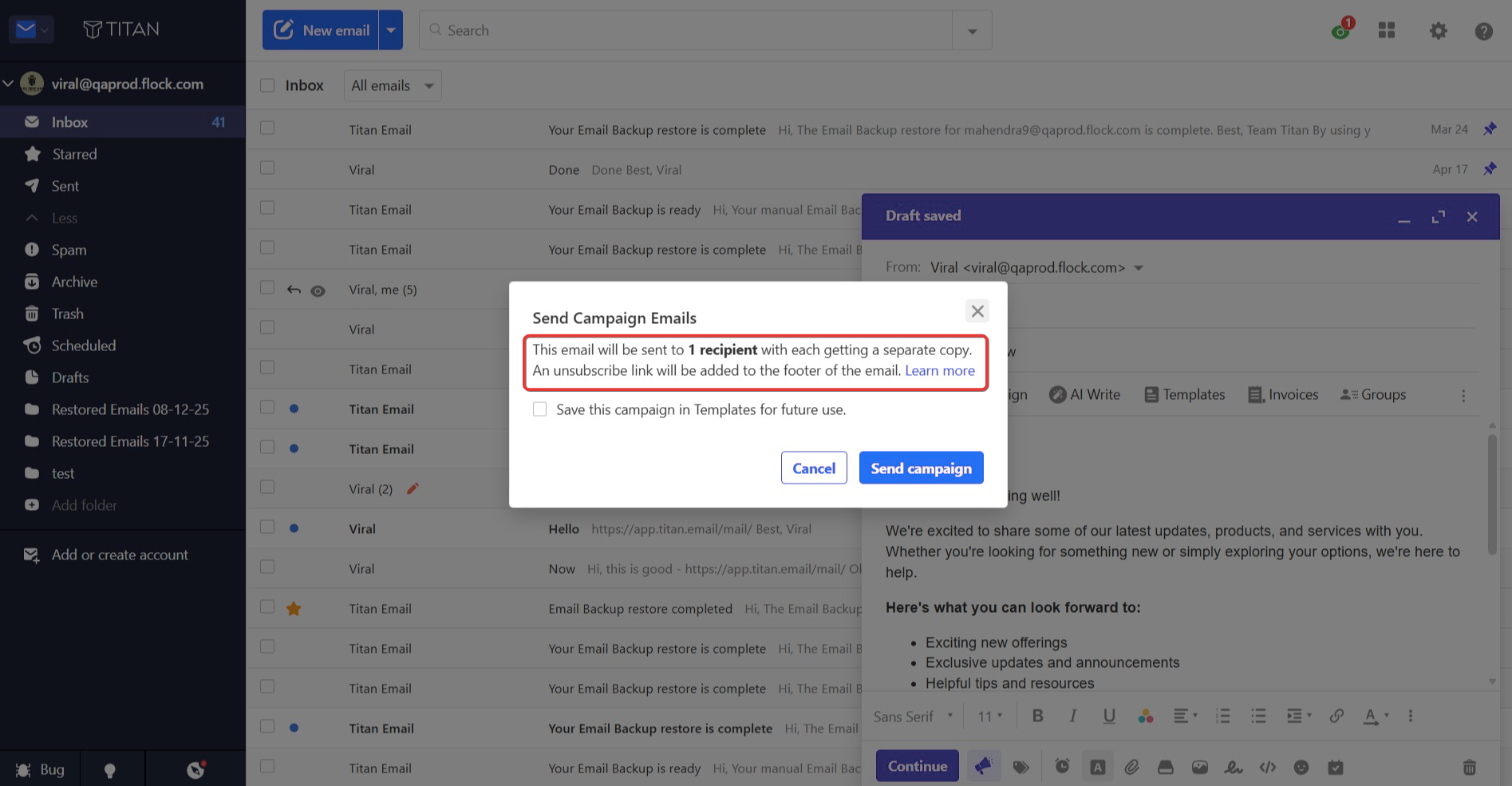Unpin the Mar 24 Titan Email message
1512x786 pixels.
[1490, 128]
